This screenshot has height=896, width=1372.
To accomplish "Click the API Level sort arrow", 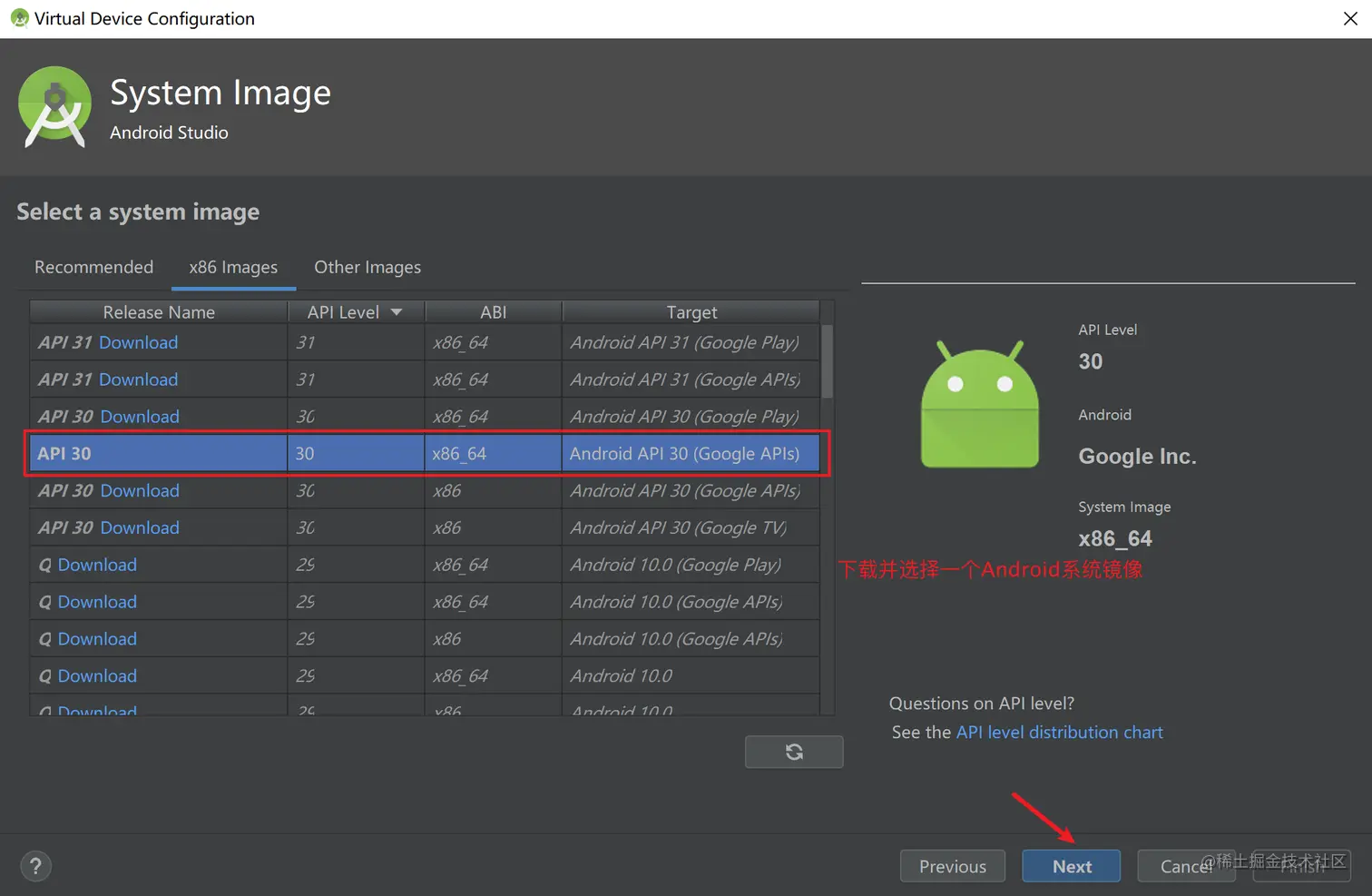I will click(x=397, y=312).
